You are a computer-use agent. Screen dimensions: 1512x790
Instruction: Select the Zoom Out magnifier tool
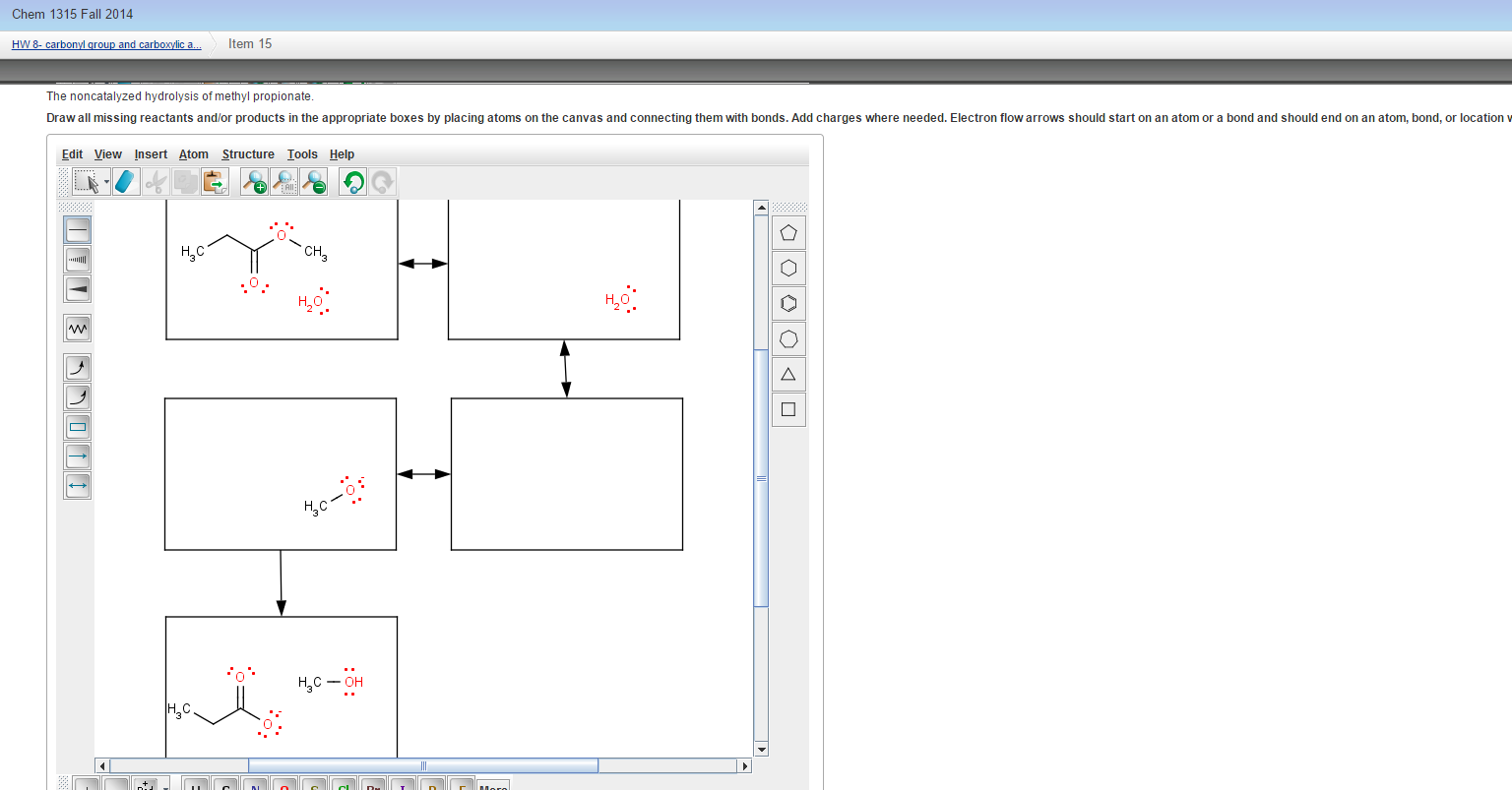[312, 181]
